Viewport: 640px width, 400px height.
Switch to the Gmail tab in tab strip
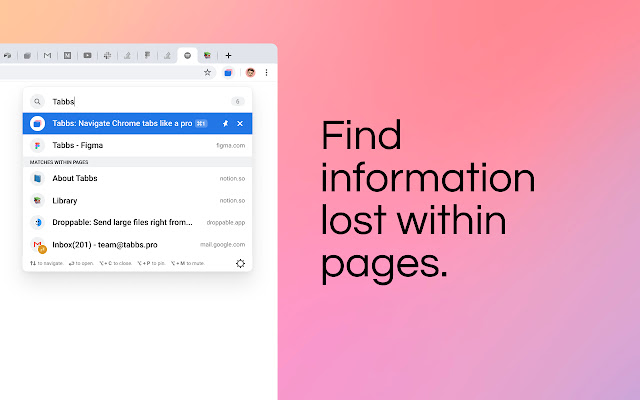coord(47,56)
